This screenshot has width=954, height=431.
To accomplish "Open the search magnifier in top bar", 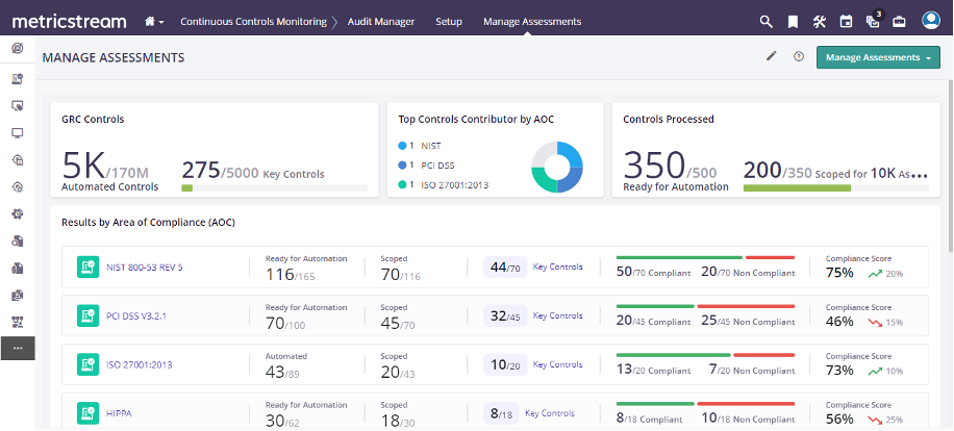I will point(766,21).
